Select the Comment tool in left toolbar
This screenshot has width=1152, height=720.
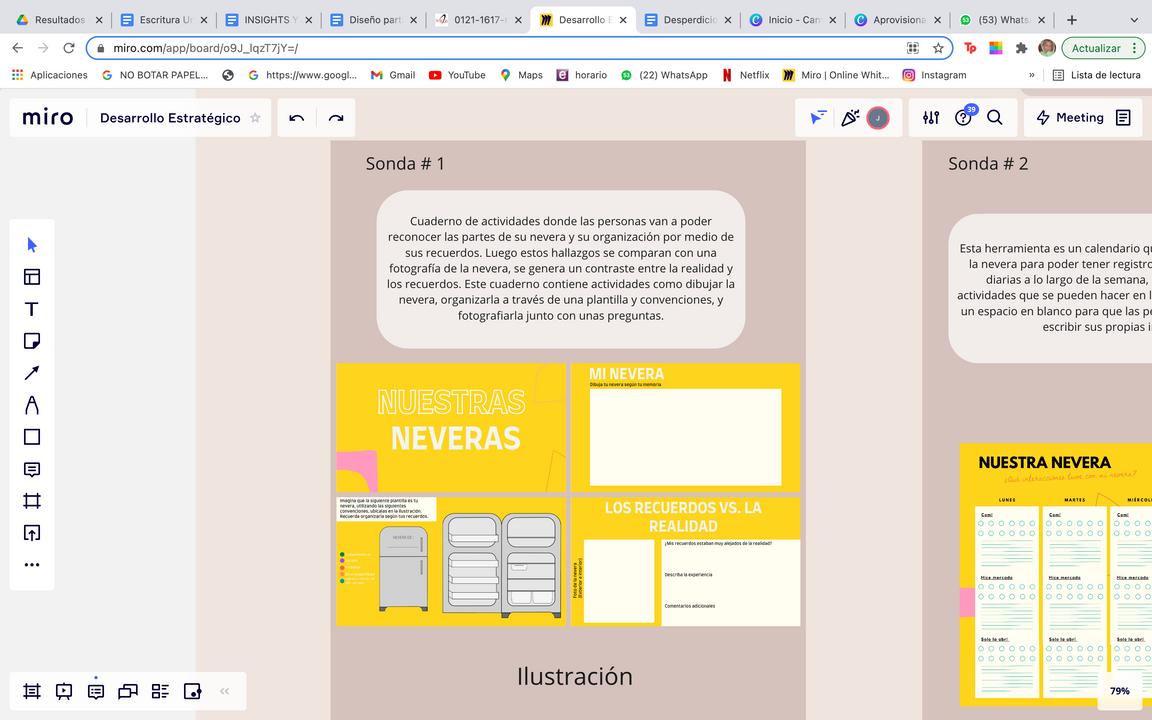[x=32, y=469]
